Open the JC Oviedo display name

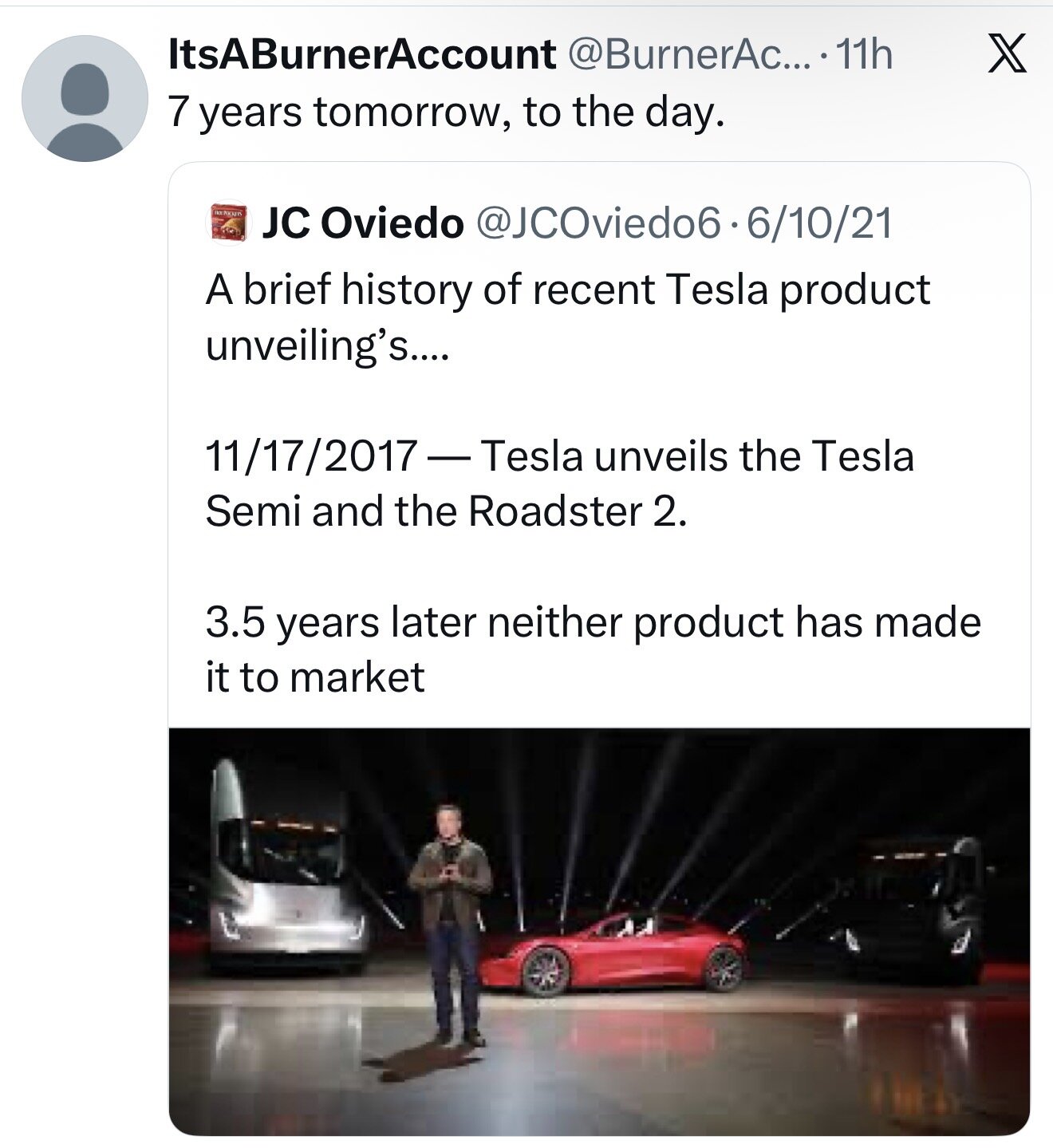[x=363, y=223]
